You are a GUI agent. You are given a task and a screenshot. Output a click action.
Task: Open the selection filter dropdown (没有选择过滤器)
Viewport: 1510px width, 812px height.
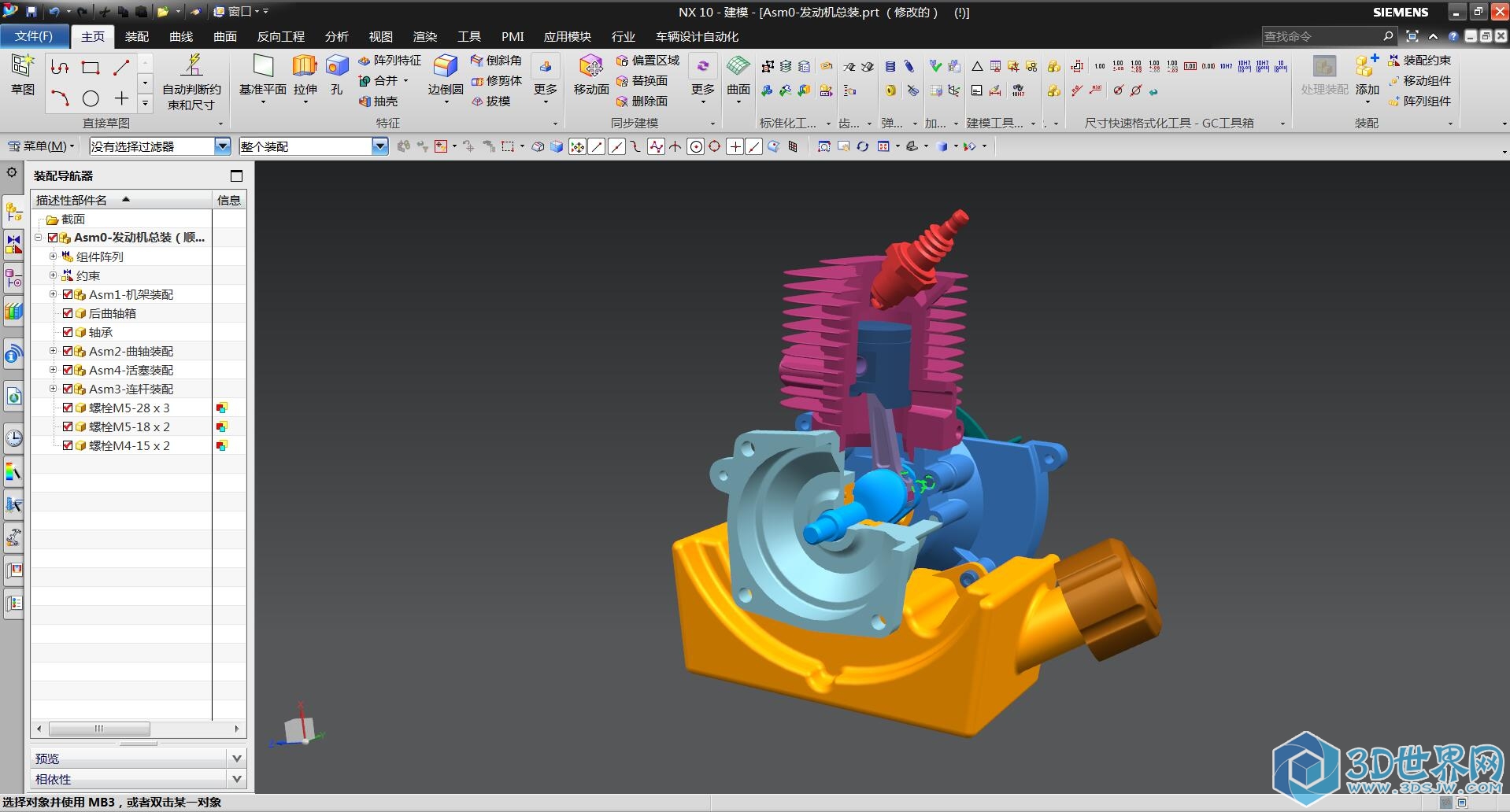pos(223,146)
